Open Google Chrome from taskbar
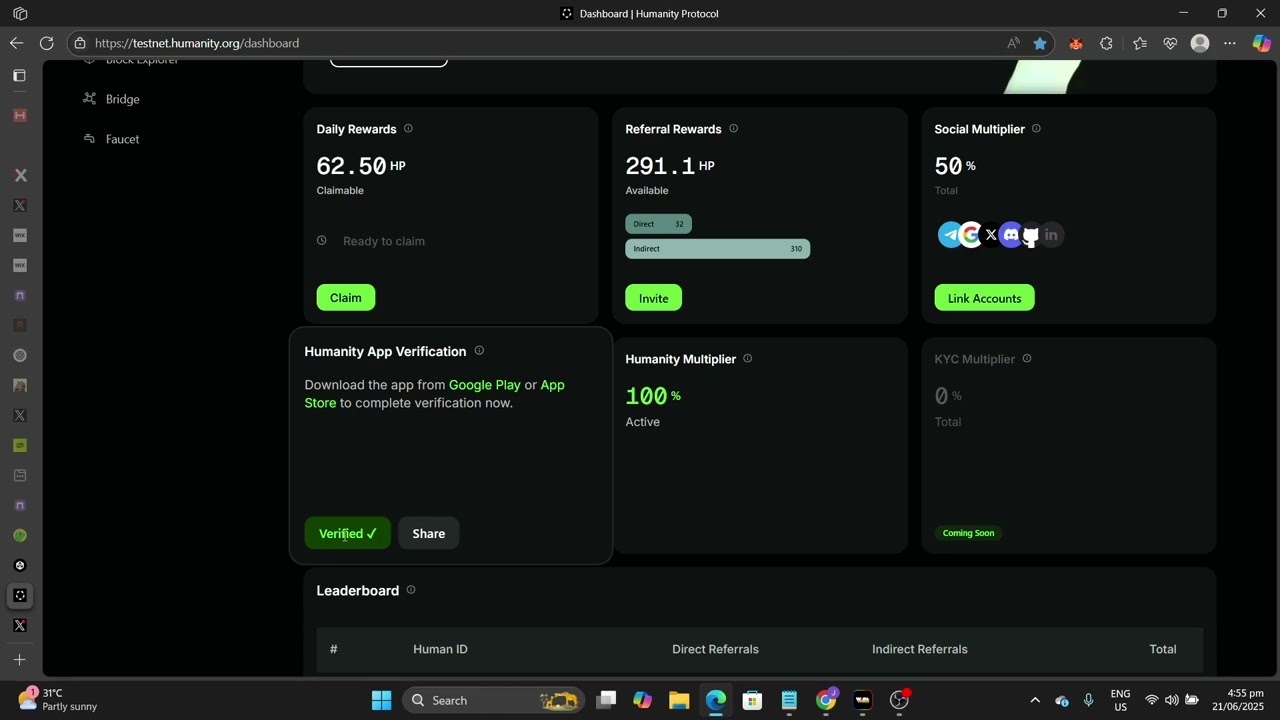Viewport: 1280px width, 720px height. pyautogui.click(x=826, y=700)
